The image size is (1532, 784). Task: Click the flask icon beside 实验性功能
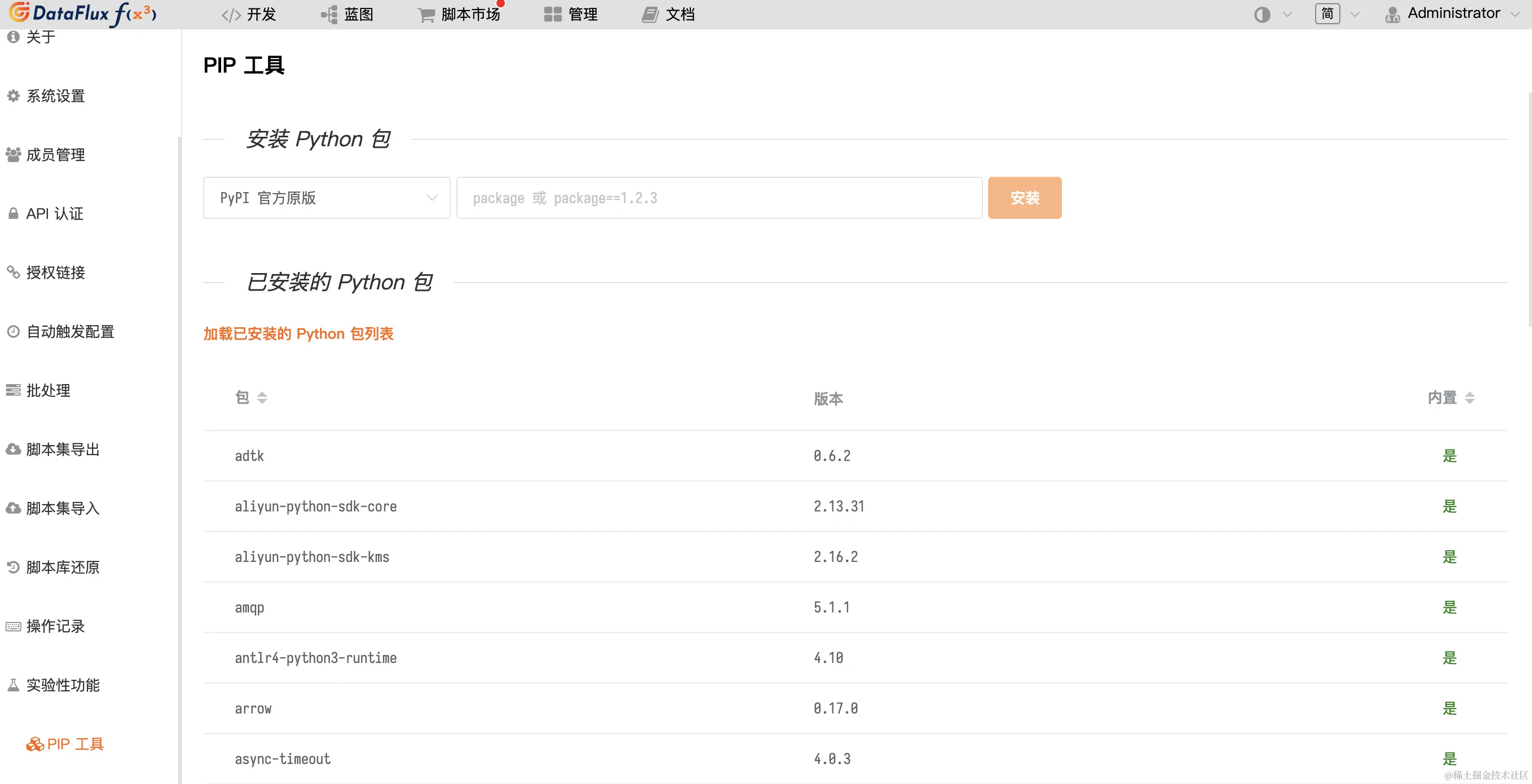point(13,685)
